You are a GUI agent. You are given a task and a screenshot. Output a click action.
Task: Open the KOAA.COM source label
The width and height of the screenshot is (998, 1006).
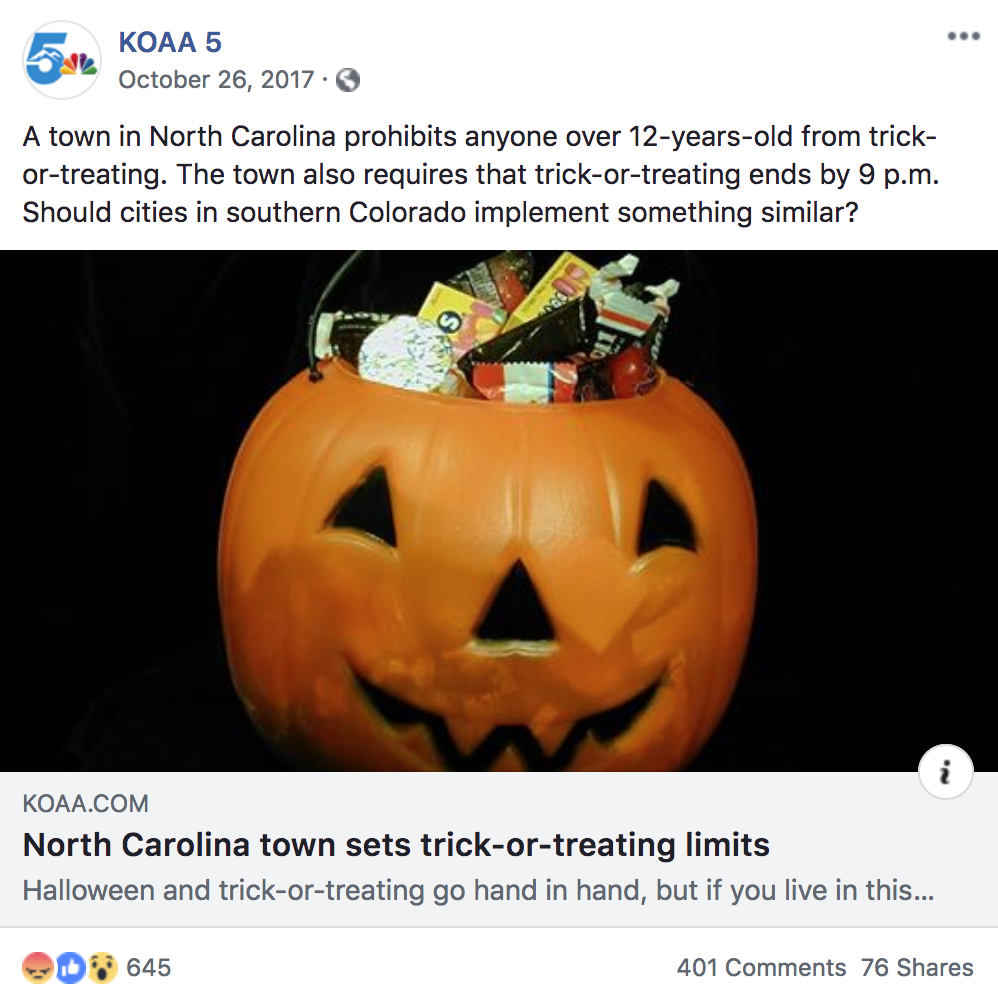coord(85,803)
